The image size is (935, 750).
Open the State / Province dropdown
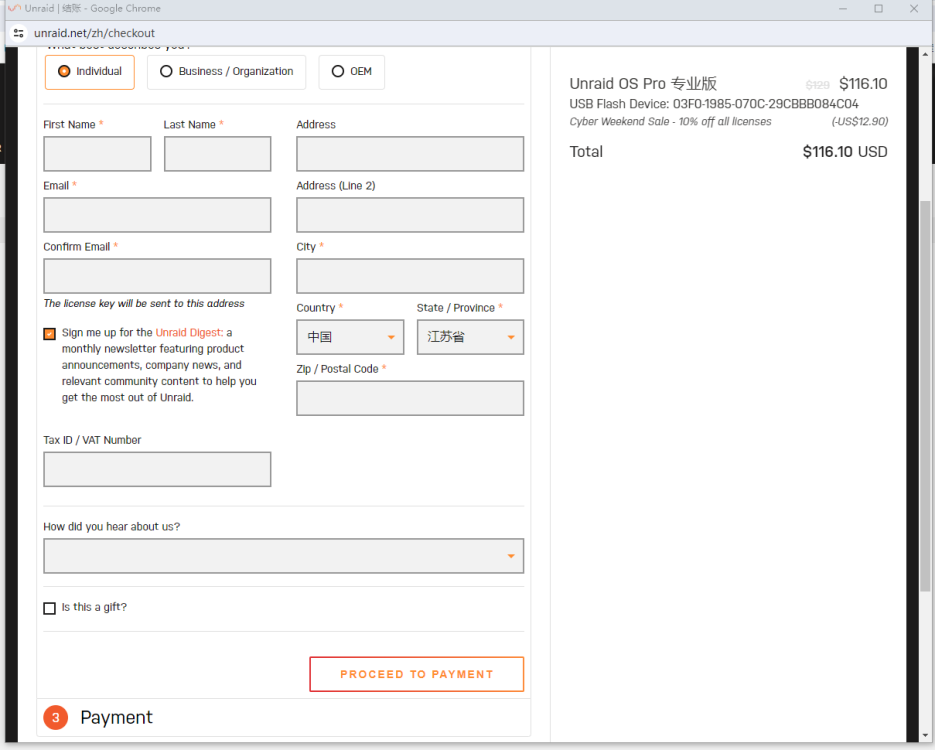coord(470,337)
